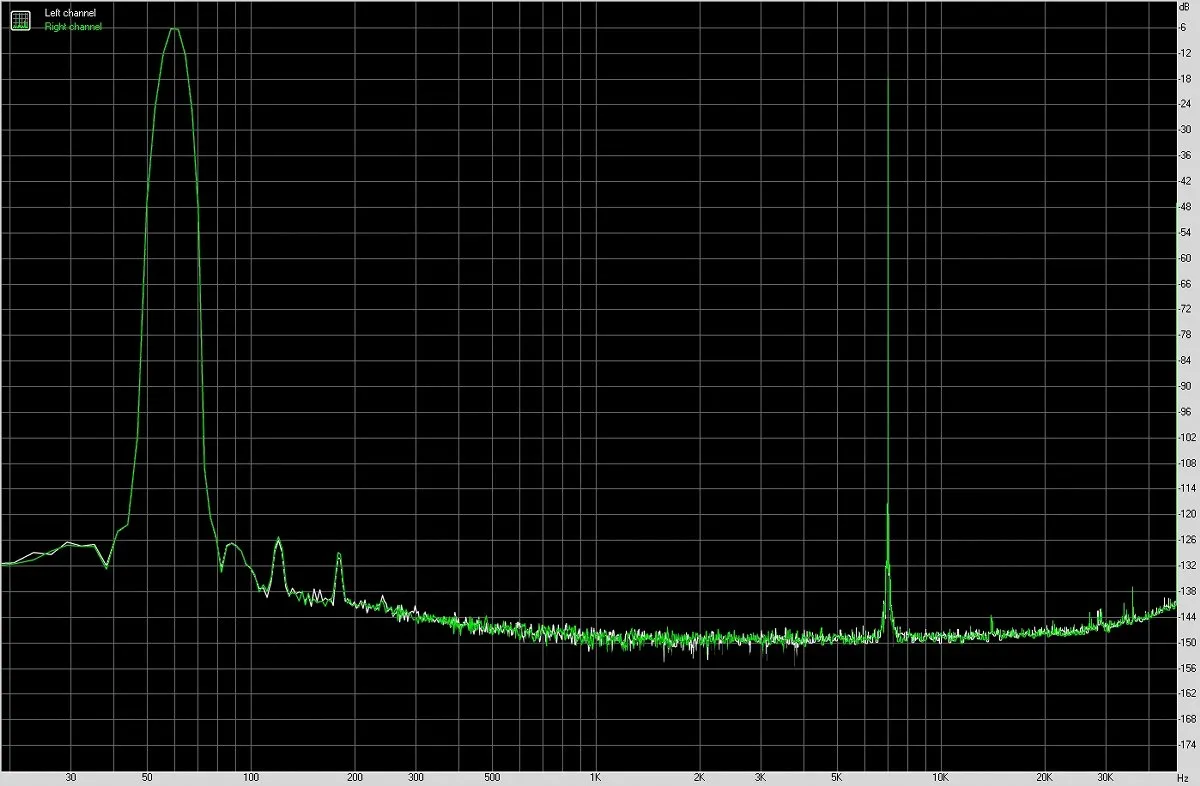This screenshot has width=1200, height=786.
Task: Click the 20K frequency axis label
Action: tap(1044, 777)
